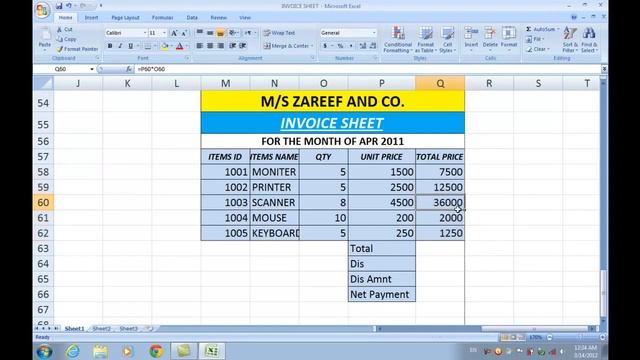Open the Fill dropdown in Editing

pyautogui.click(x=534, y=39)
